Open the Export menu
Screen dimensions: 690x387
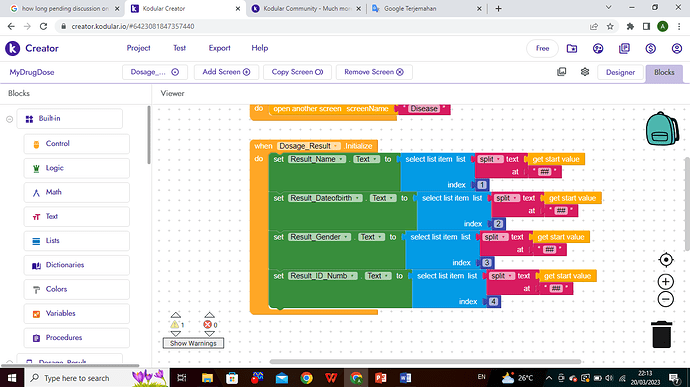[219, 48]
